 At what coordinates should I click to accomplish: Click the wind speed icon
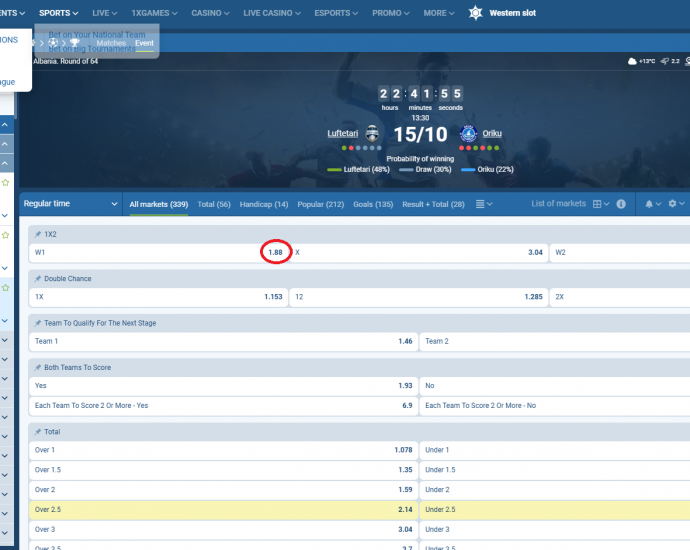tap(665, 61)
